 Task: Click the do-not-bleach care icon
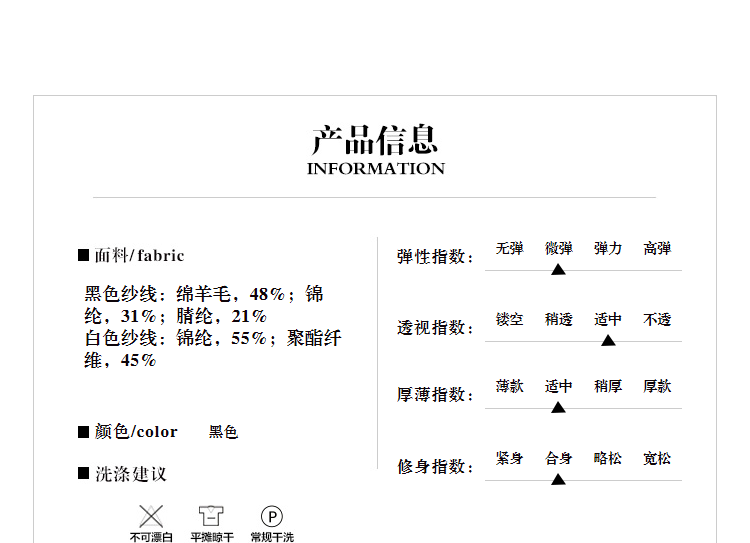click(151, 517)
